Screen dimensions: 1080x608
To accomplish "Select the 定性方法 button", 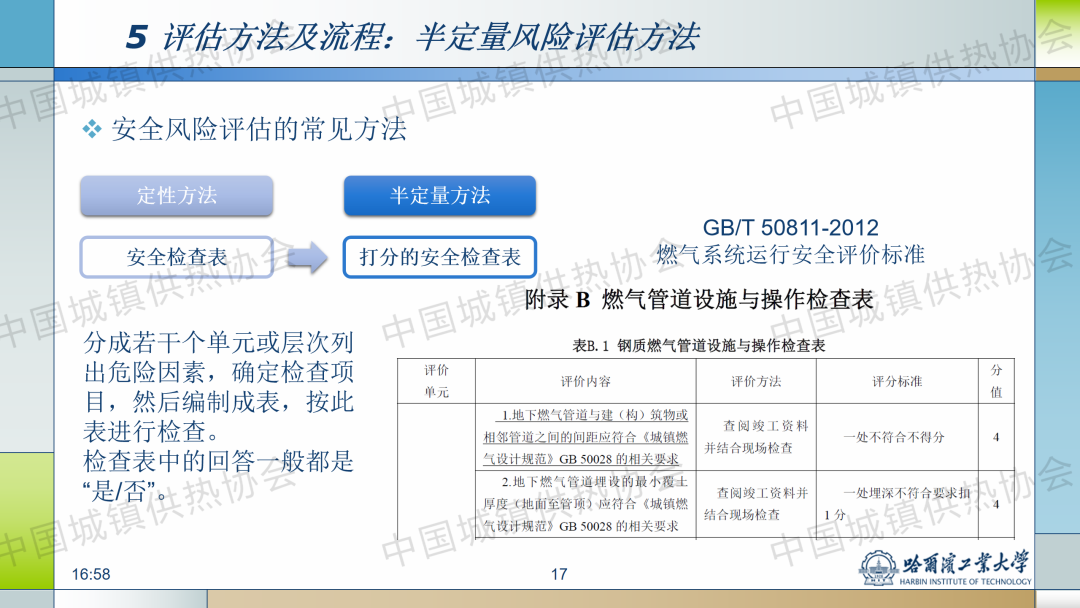I will tap(177, 196).
